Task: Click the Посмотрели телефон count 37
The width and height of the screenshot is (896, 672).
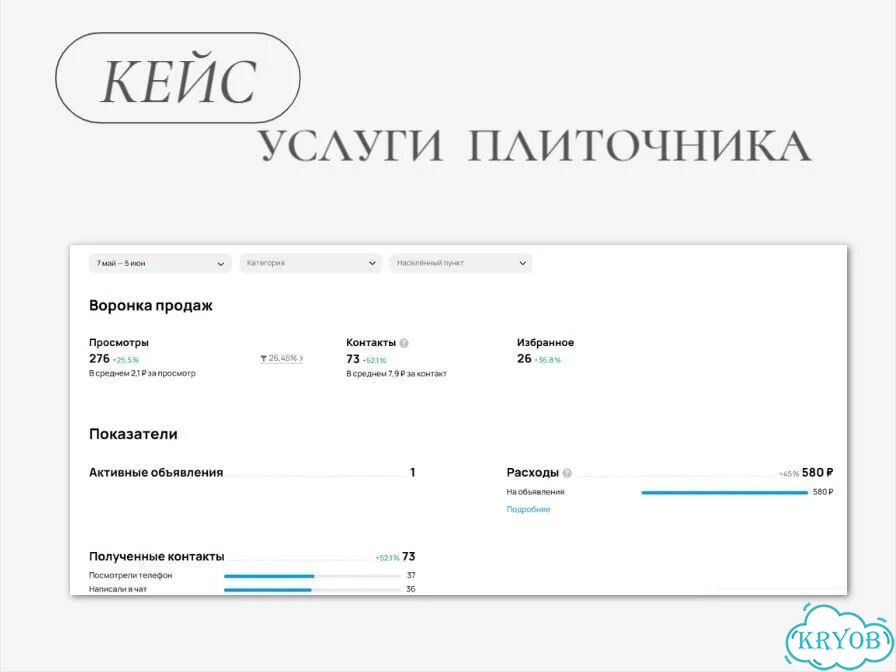Action: click(x=411, y=575)
